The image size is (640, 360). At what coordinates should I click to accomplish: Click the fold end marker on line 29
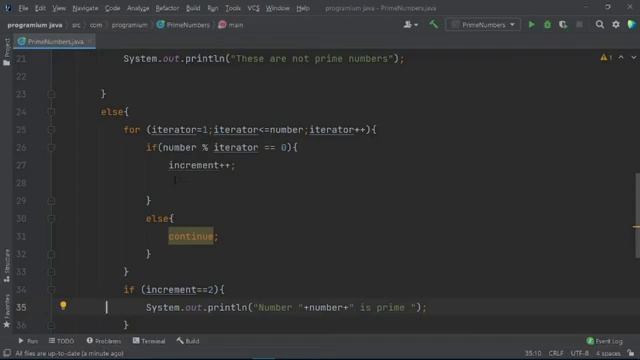coord(51,201)
